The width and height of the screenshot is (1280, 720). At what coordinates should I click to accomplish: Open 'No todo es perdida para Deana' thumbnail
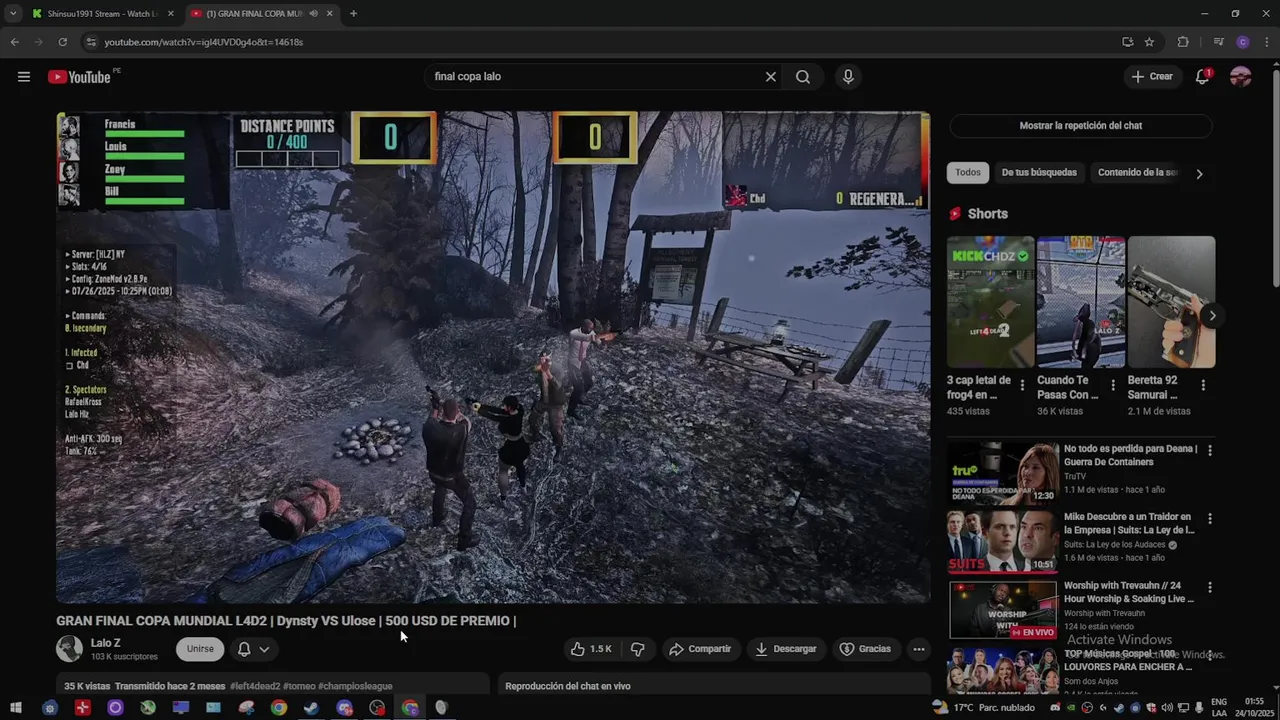click(x=1003, y=473)
